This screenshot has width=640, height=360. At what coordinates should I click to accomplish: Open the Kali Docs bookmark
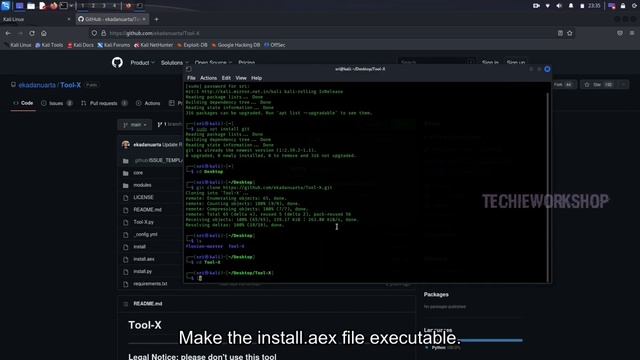tap(80, 45)
